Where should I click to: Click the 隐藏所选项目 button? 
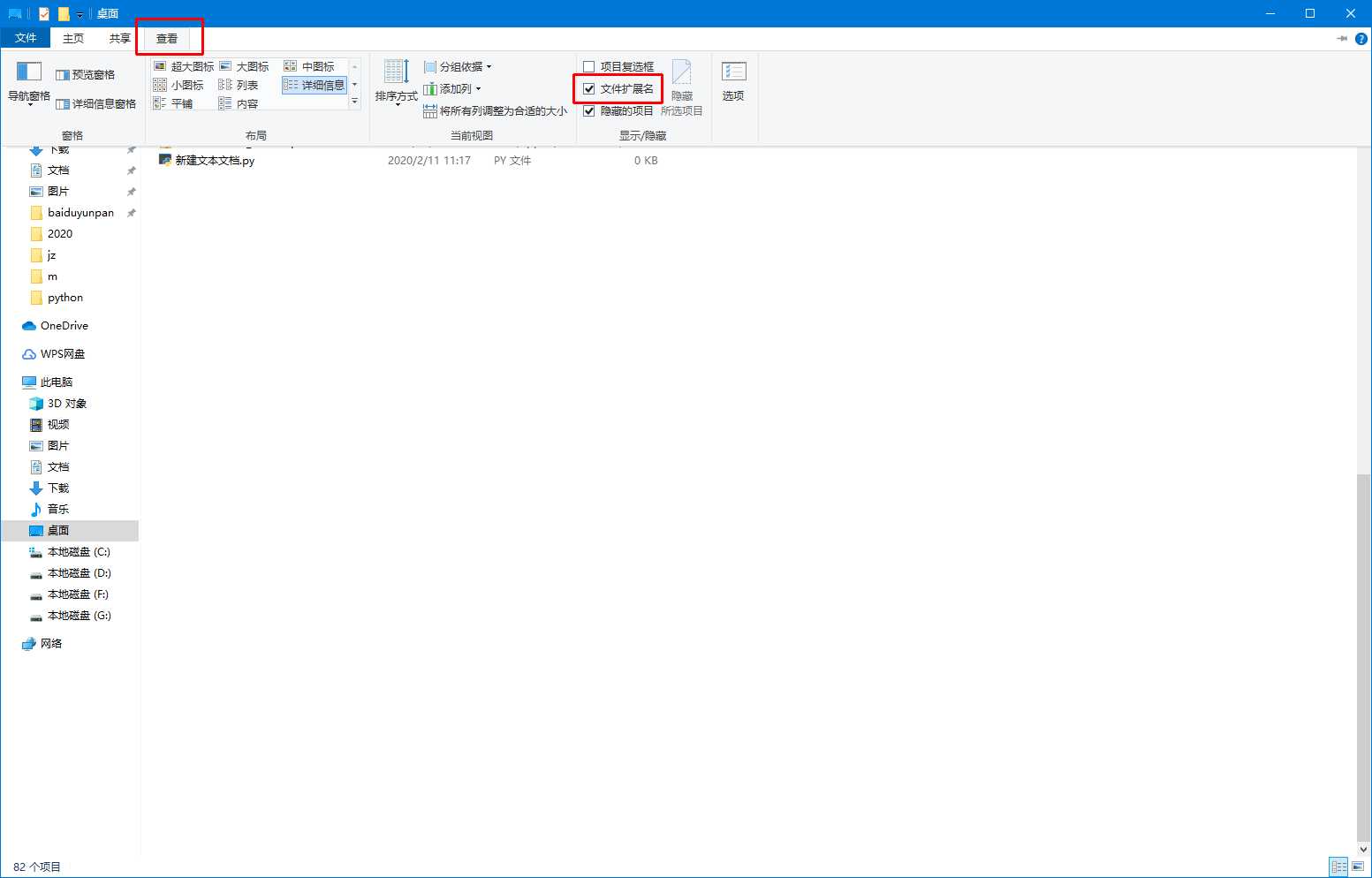pyautogui.click(x=682, y=87)
